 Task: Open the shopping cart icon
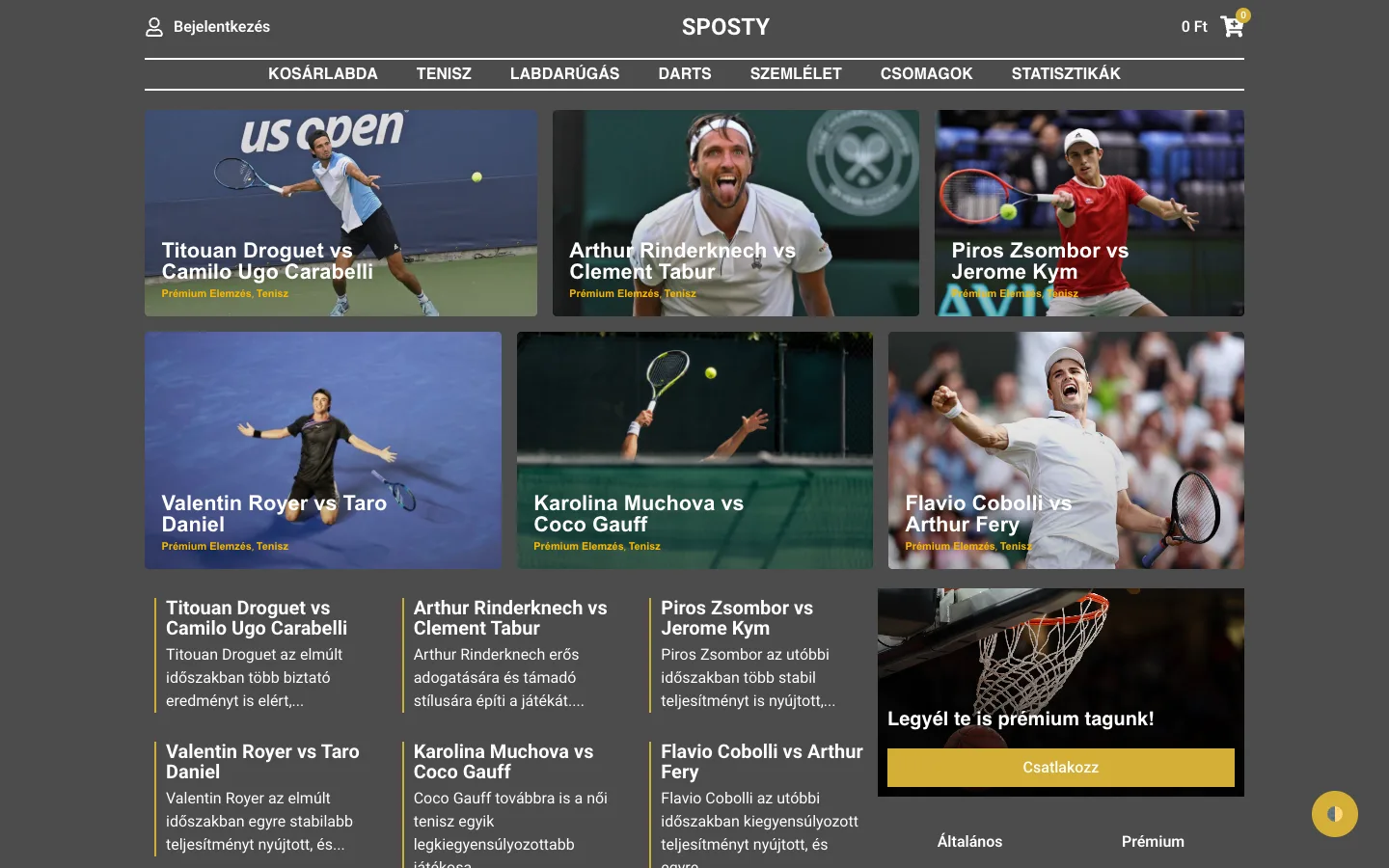coord(1231,27)
